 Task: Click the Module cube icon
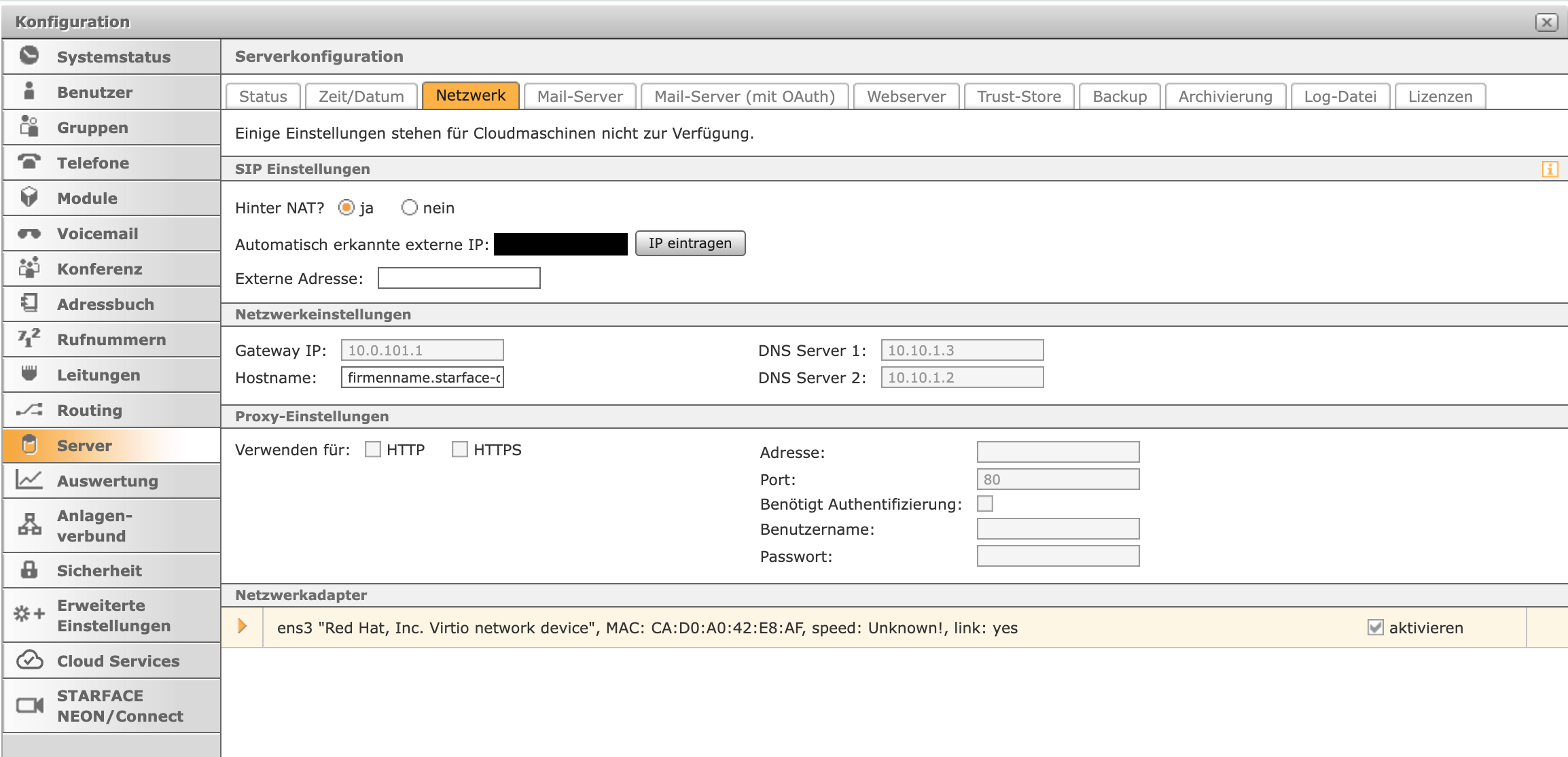(x=29, y=197)
